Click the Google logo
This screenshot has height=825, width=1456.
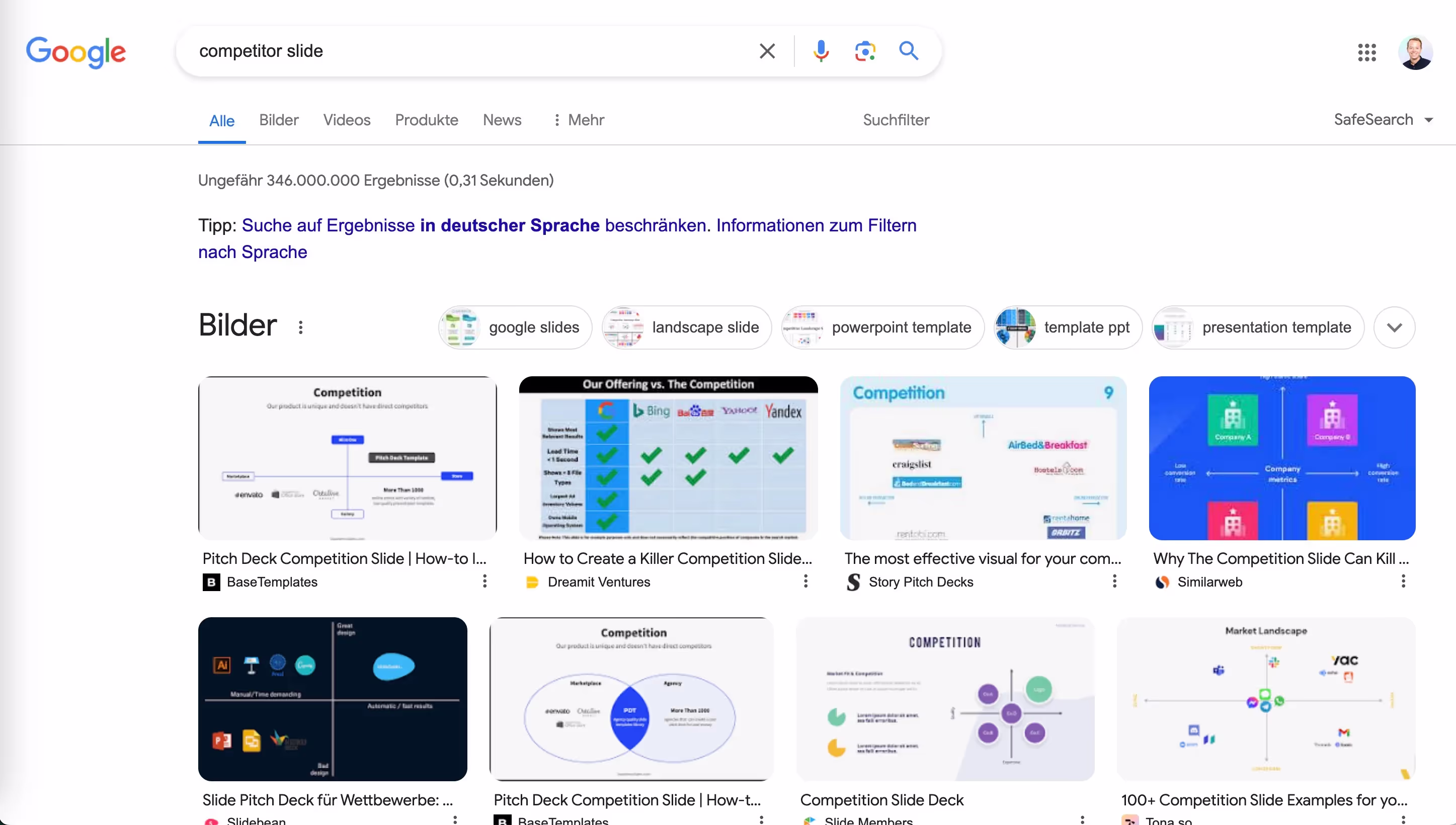point(76,52)
